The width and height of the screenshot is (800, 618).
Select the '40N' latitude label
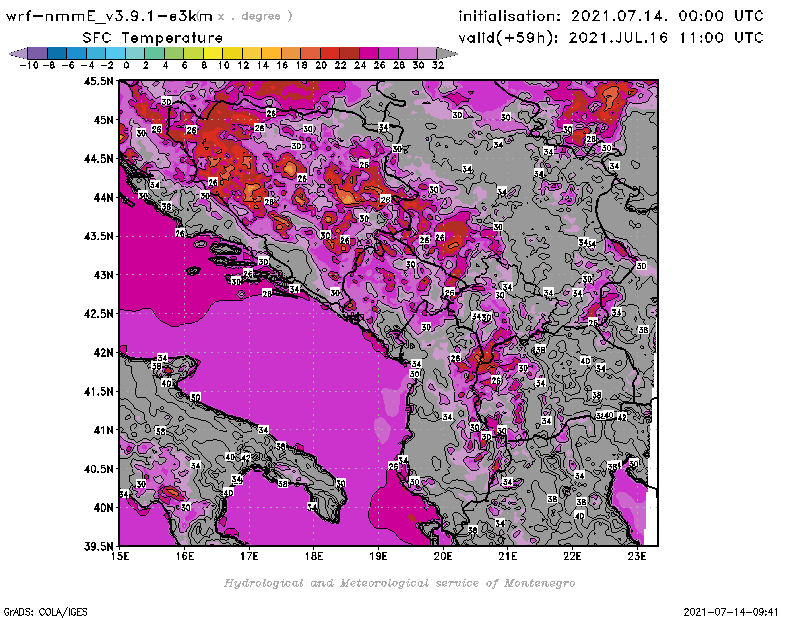[x=104, y=508]
